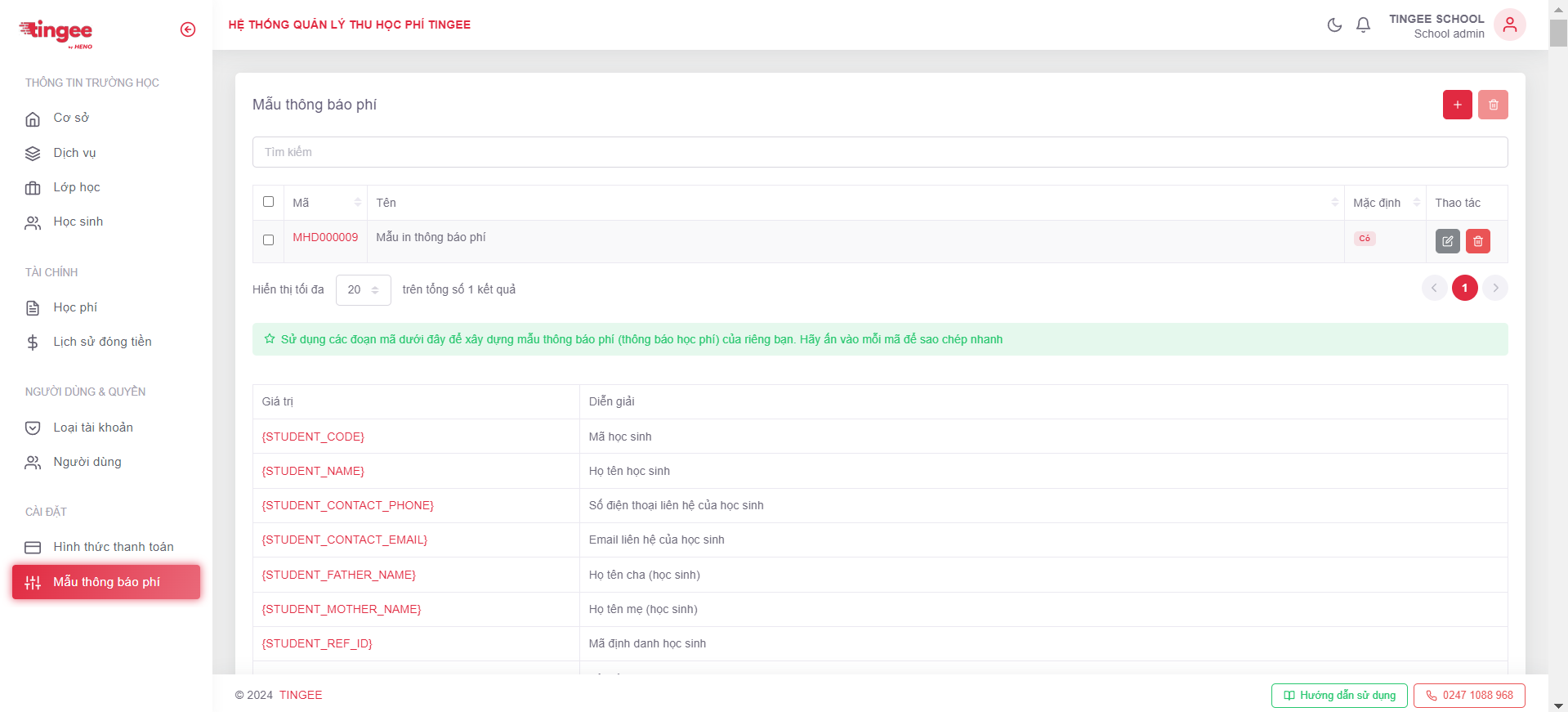The height and width of the screenshot is (712, 1568).
Task: Open the notifications bell
Action: coord(1363,25)
